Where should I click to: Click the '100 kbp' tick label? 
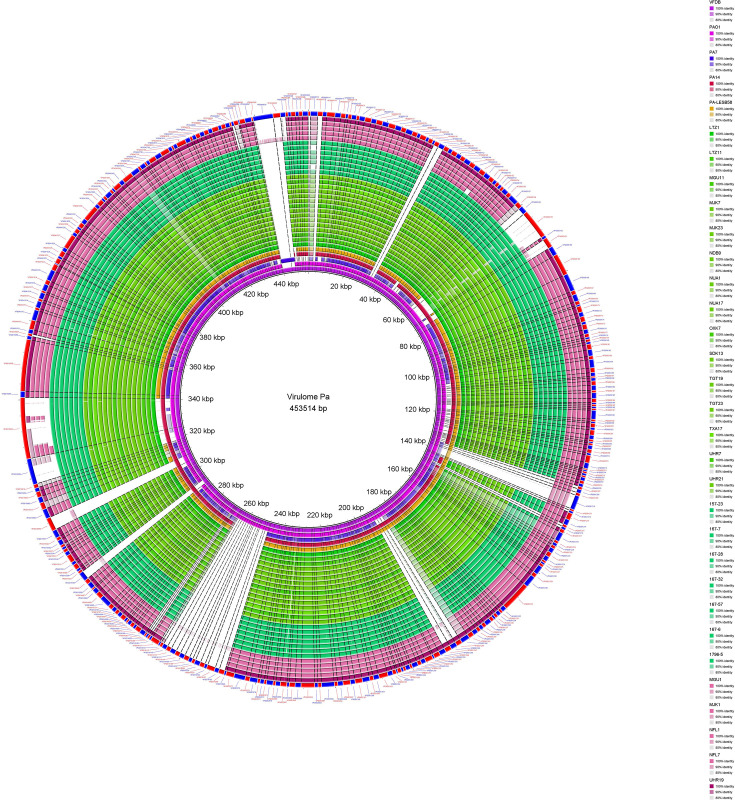pyautogui.click(x=417, y=378)
